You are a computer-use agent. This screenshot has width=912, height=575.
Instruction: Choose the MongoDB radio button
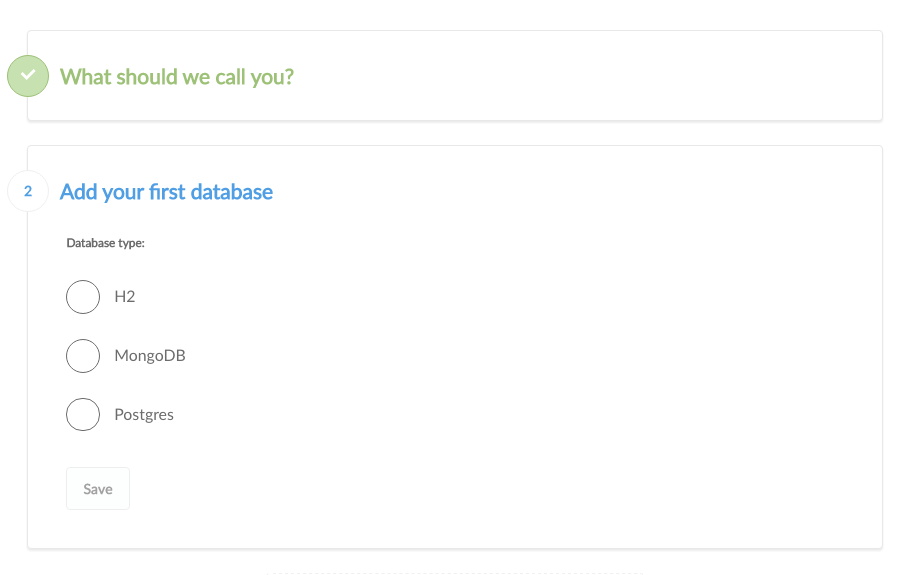tap(83, 356)
